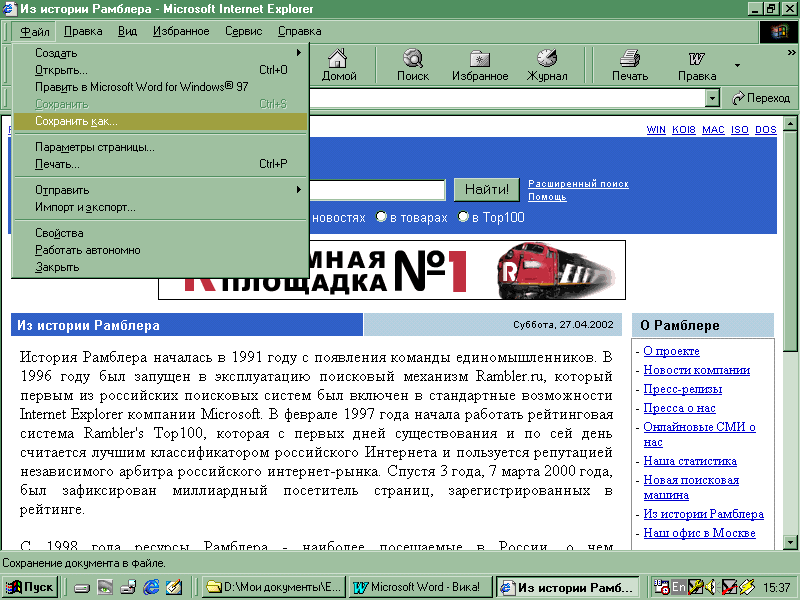800x600 pixels.
Task: Click the Windows logo throbber icon
Action: (779, 32)
